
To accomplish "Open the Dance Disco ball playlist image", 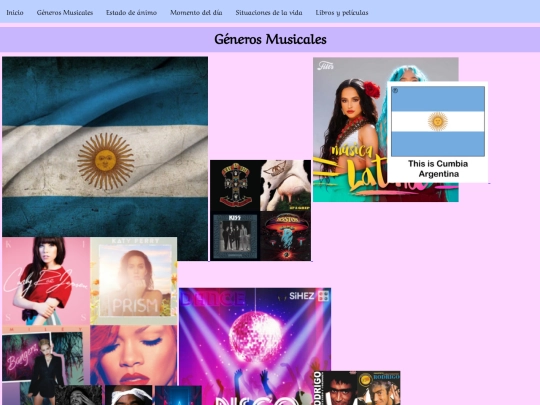I will tap(255, 346).
